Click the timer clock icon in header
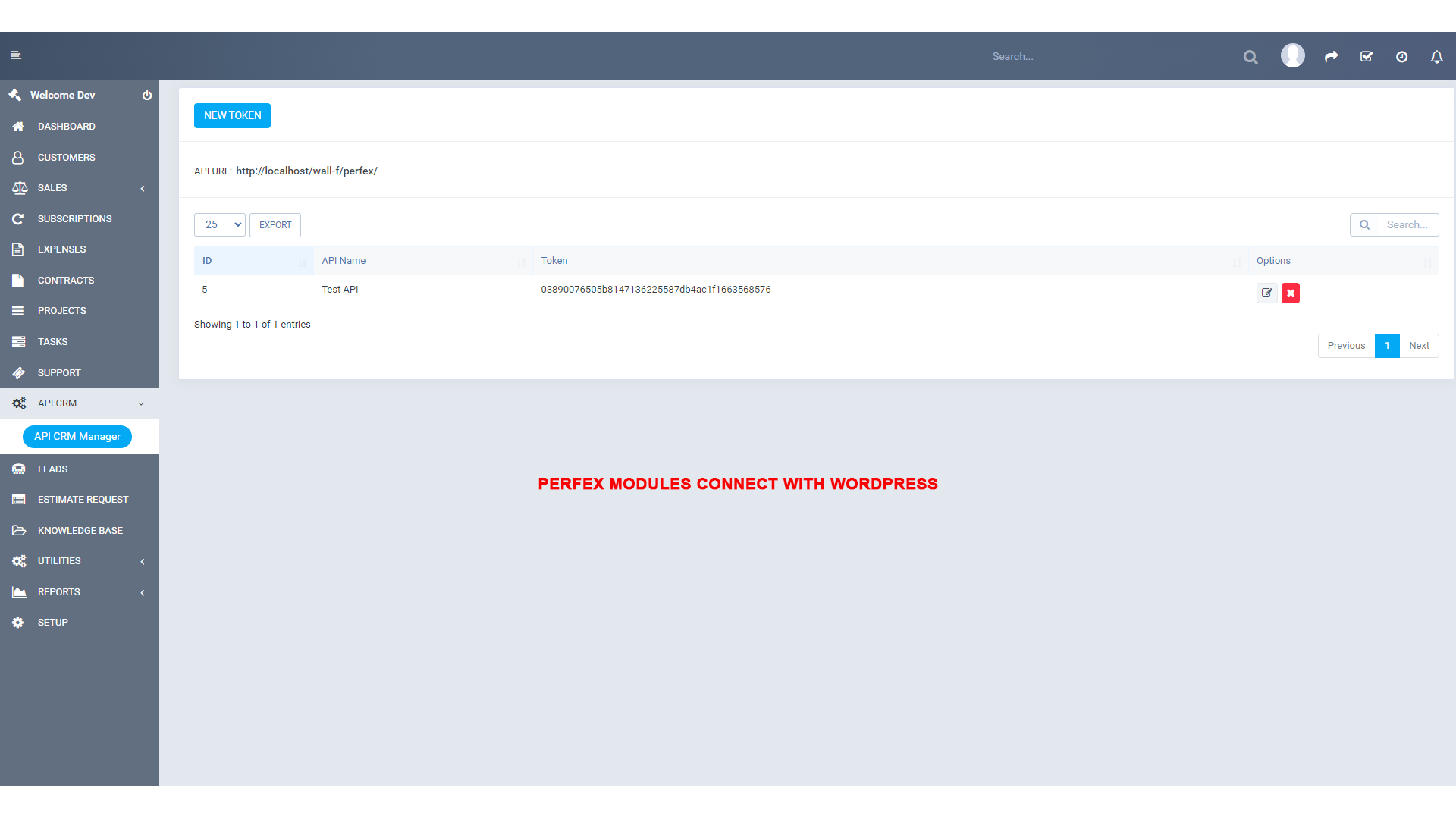Viewport: 1456px width, 819px height. click(1401, 57)
